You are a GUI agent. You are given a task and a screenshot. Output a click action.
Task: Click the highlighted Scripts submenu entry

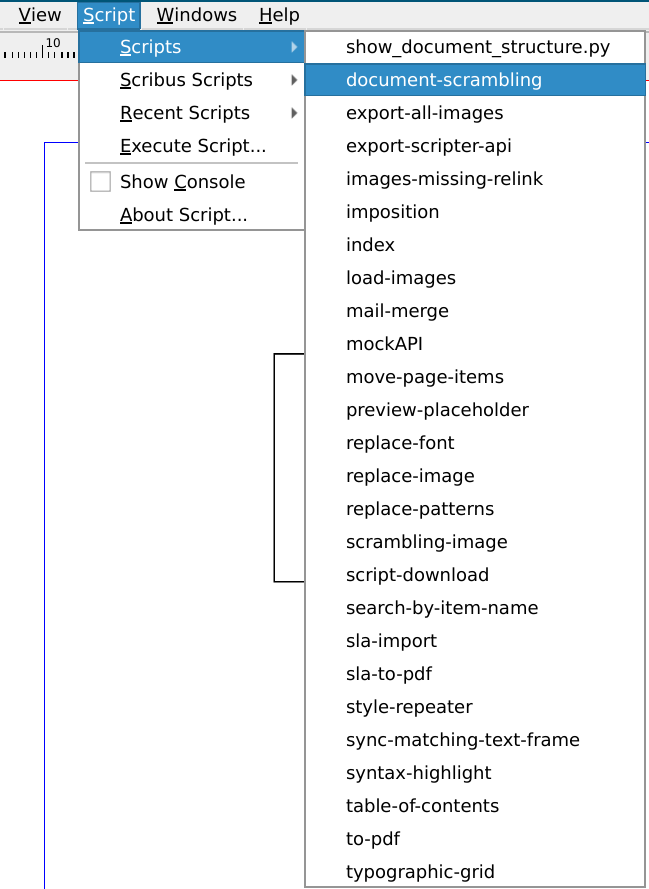150,47
